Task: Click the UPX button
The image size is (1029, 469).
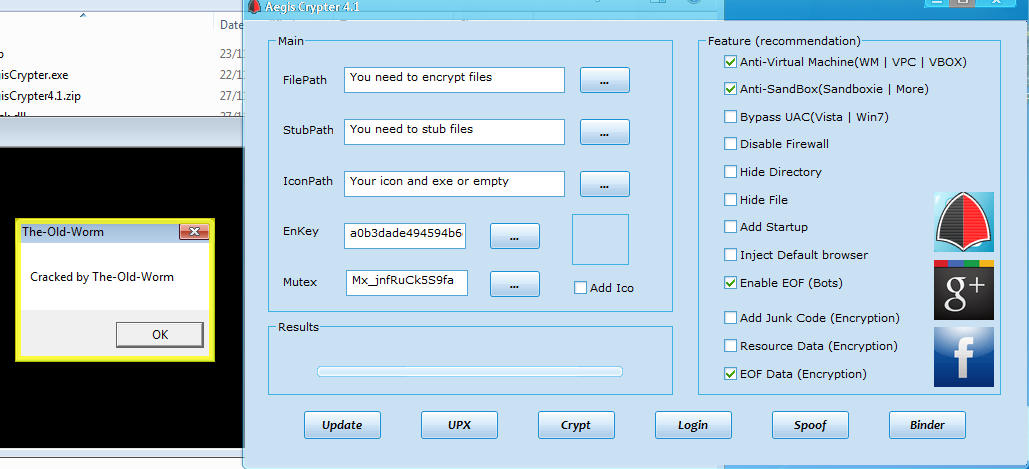Action: (459, 425)
